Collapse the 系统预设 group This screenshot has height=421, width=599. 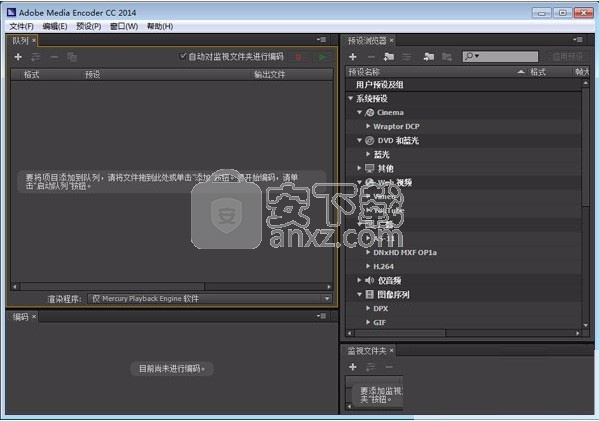350,99
